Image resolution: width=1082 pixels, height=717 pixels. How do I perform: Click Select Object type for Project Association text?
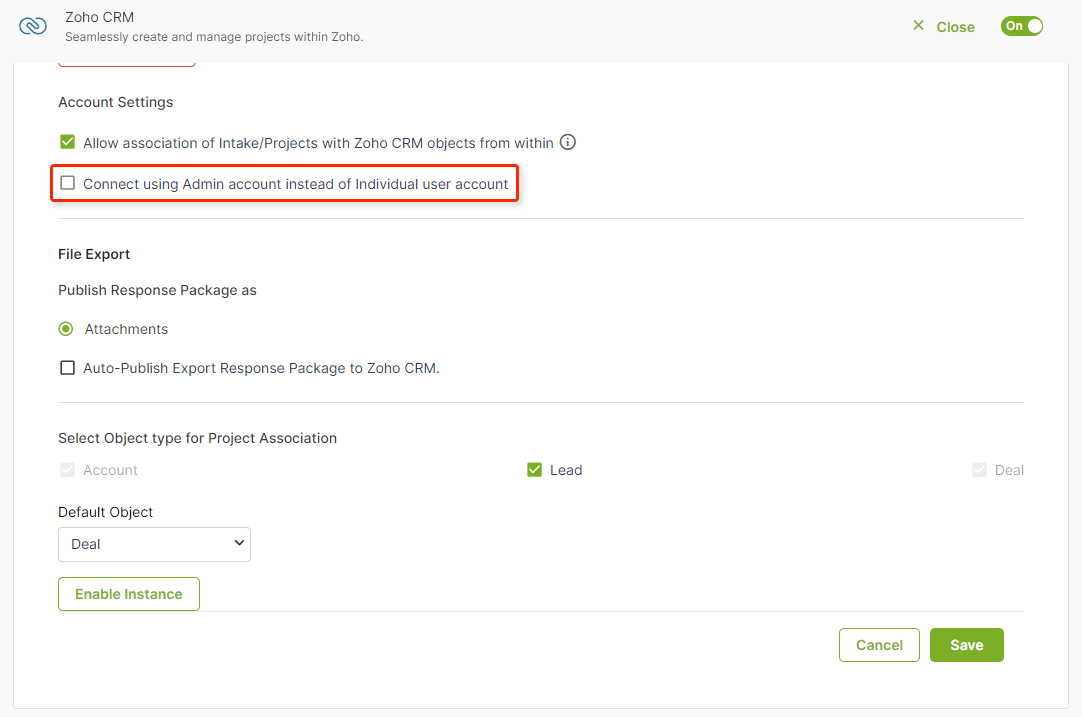pos(197,438)
